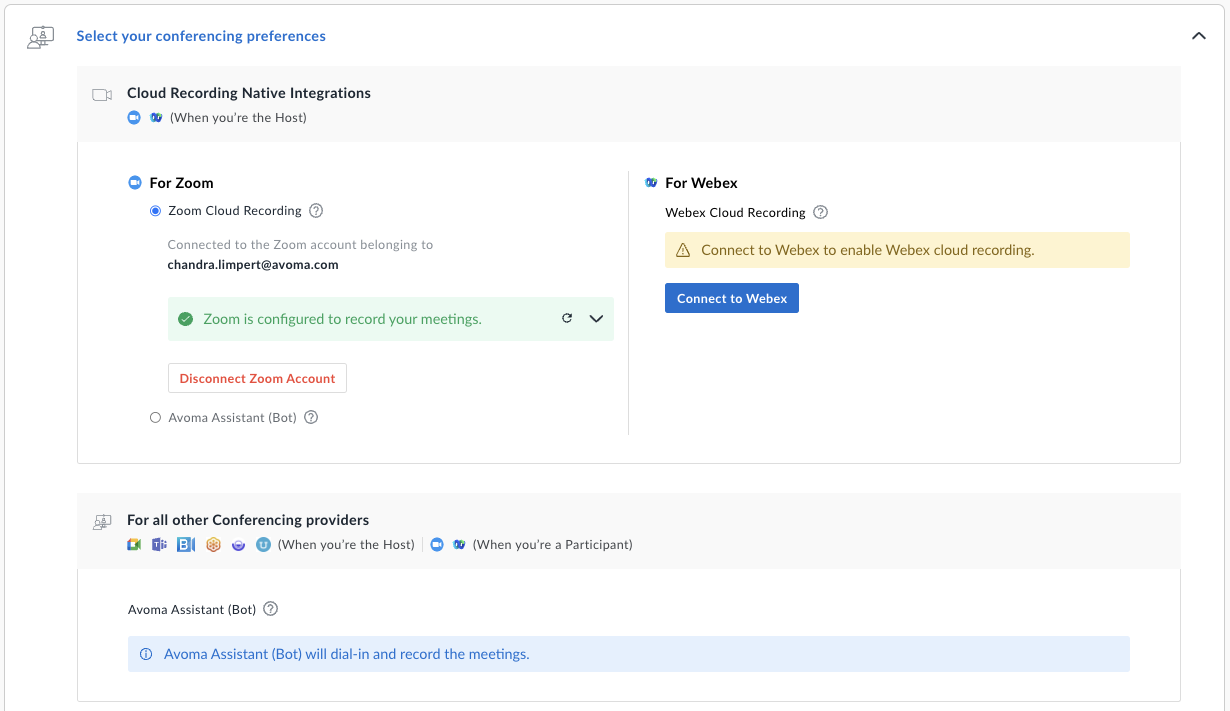Click the BlueJeans provider icon
Viewport: 1230px width, 711px height.
click(186, 545)
